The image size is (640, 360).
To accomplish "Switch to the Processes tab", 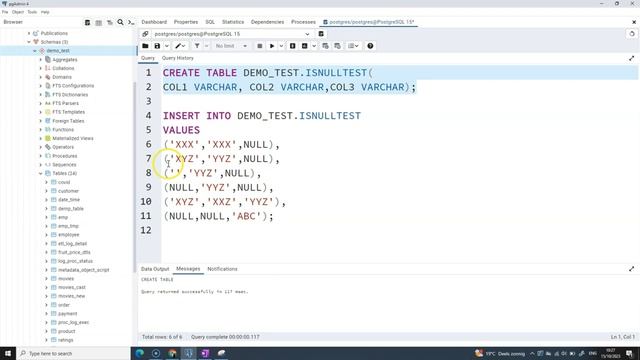I will coord(303,22).
